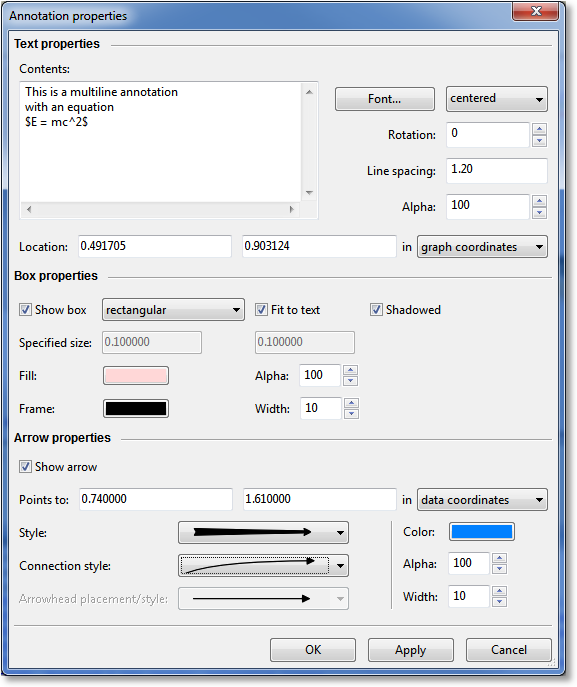The height and width of the screenshot is (687, 577).
Task: Uncheck the Fit to text checkbox
Action: [x=261, y=310]
